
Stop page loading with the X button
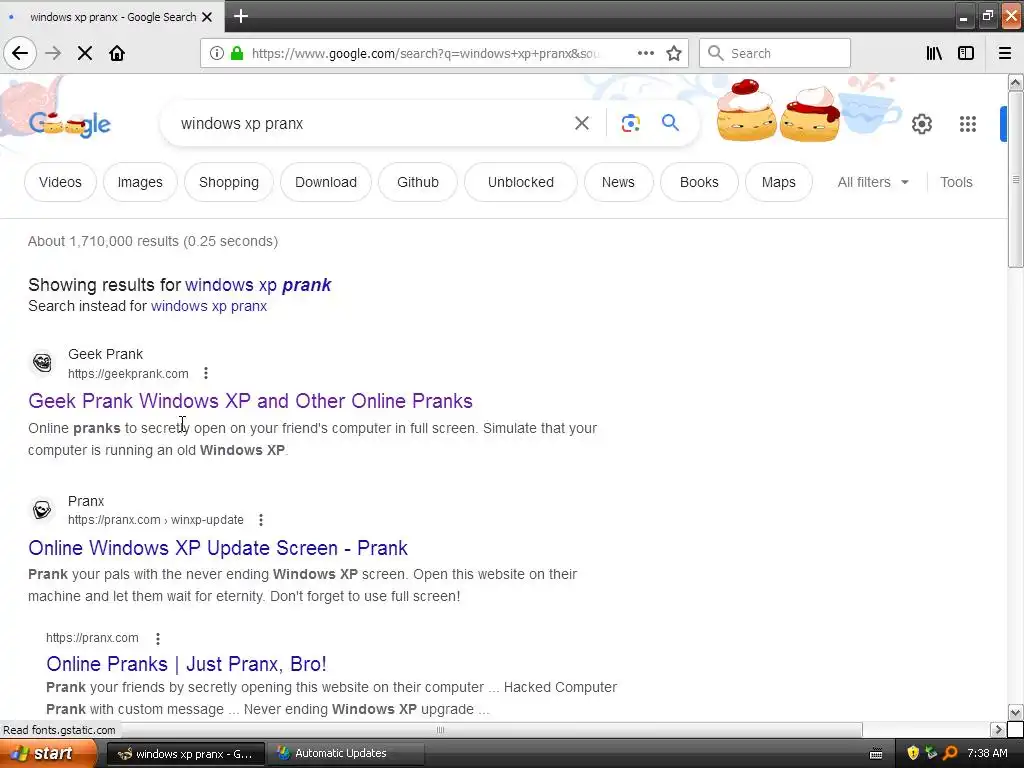click(85, 53)
